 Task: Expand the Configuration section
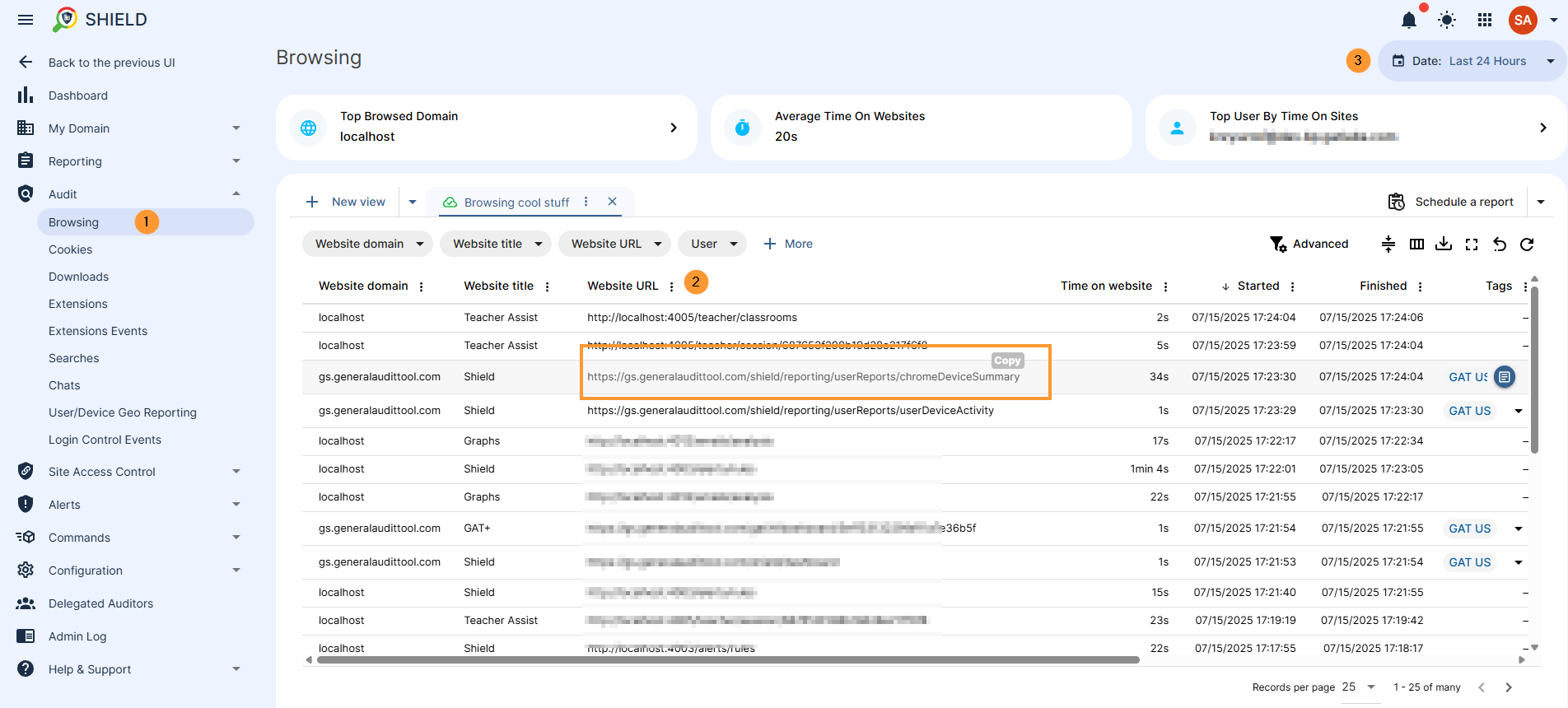[x=236, y=571]
